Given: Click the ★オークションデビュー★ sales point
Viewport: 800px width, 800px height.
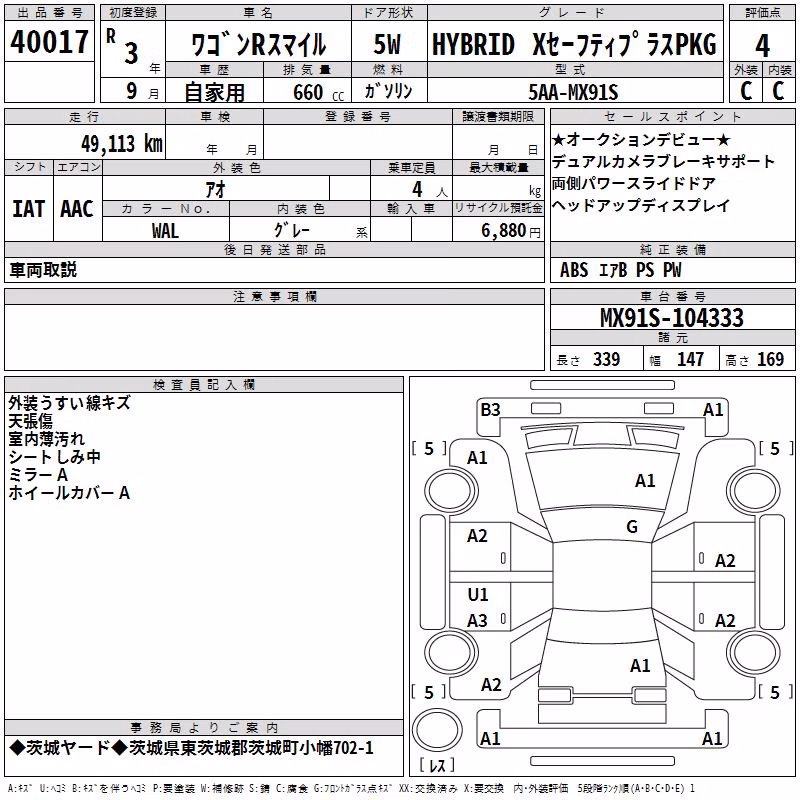Looking at the screenshot, I should click(641, 139).
